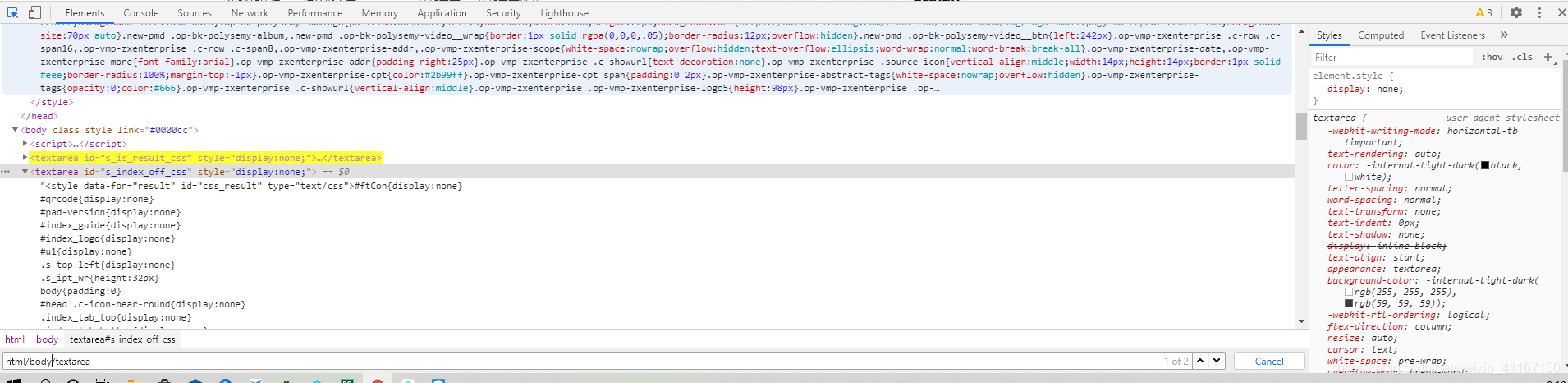Viewport: 1568px width, 383px height.
Task: Switch to the Computed sidebar tab
Action: pos(1381,35)
